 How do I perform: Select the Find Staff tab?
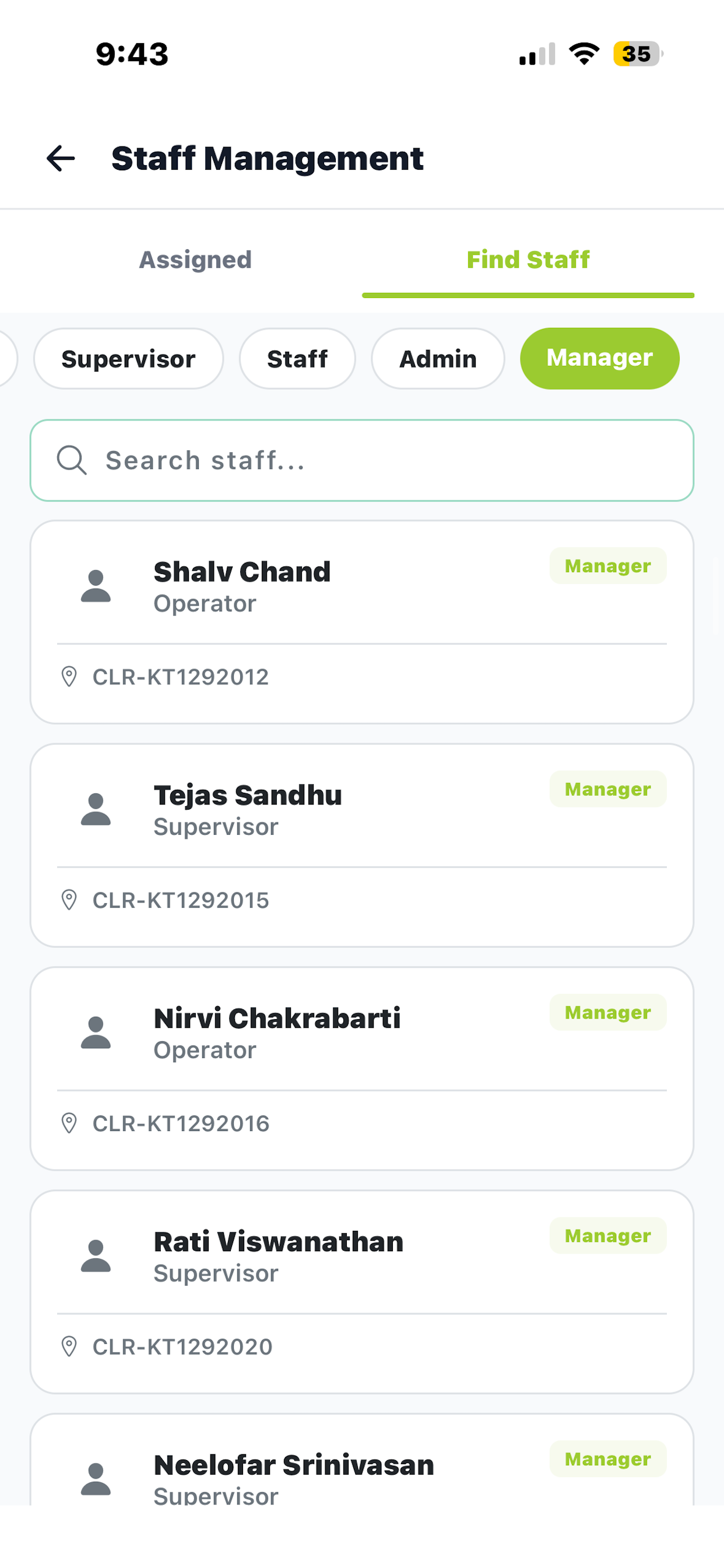click(528, 260)
